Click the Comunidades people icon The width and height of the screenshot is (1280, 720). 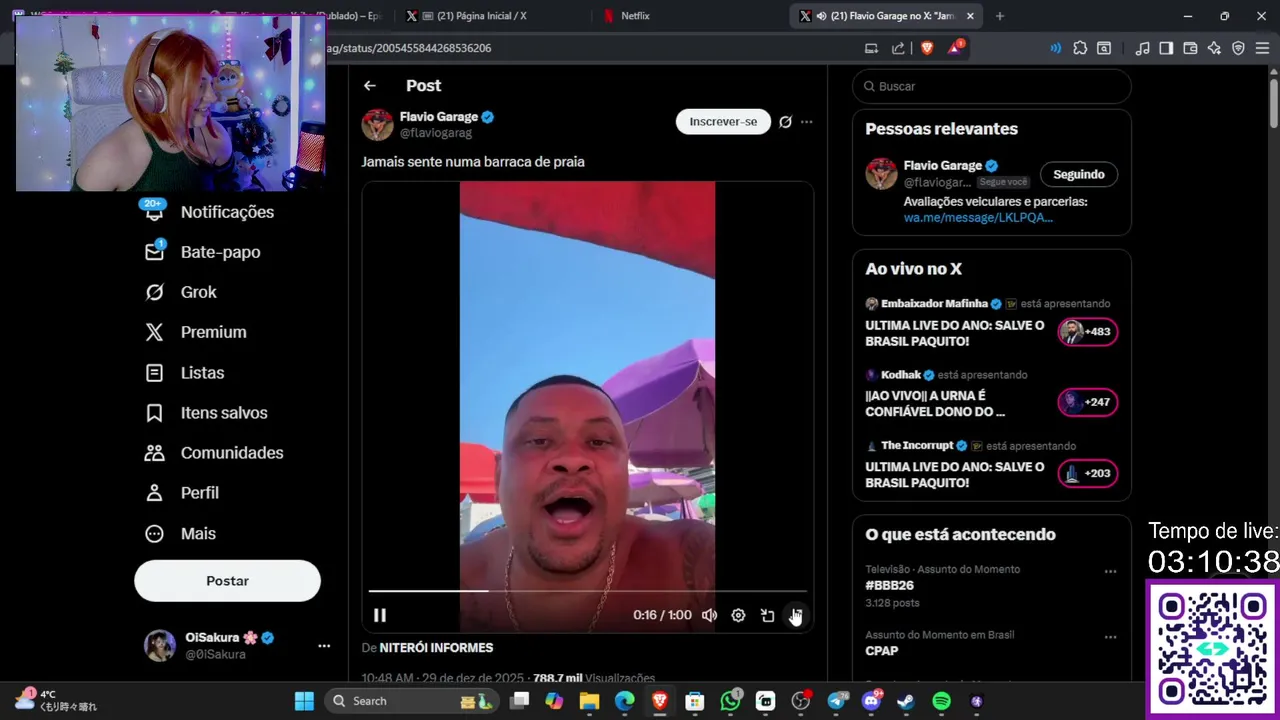click(154, 453)
